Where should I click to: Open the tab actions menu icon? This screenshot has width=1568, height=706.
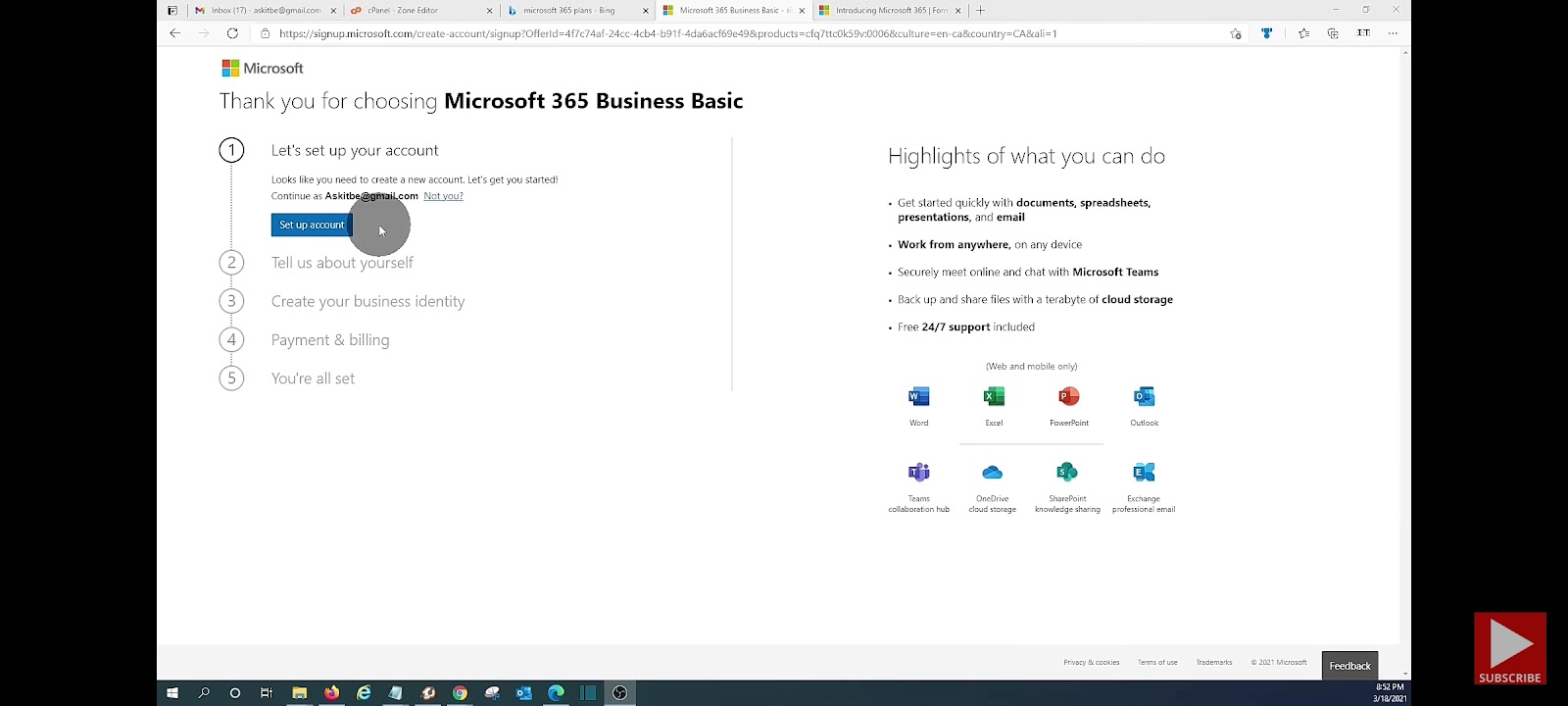172,10
